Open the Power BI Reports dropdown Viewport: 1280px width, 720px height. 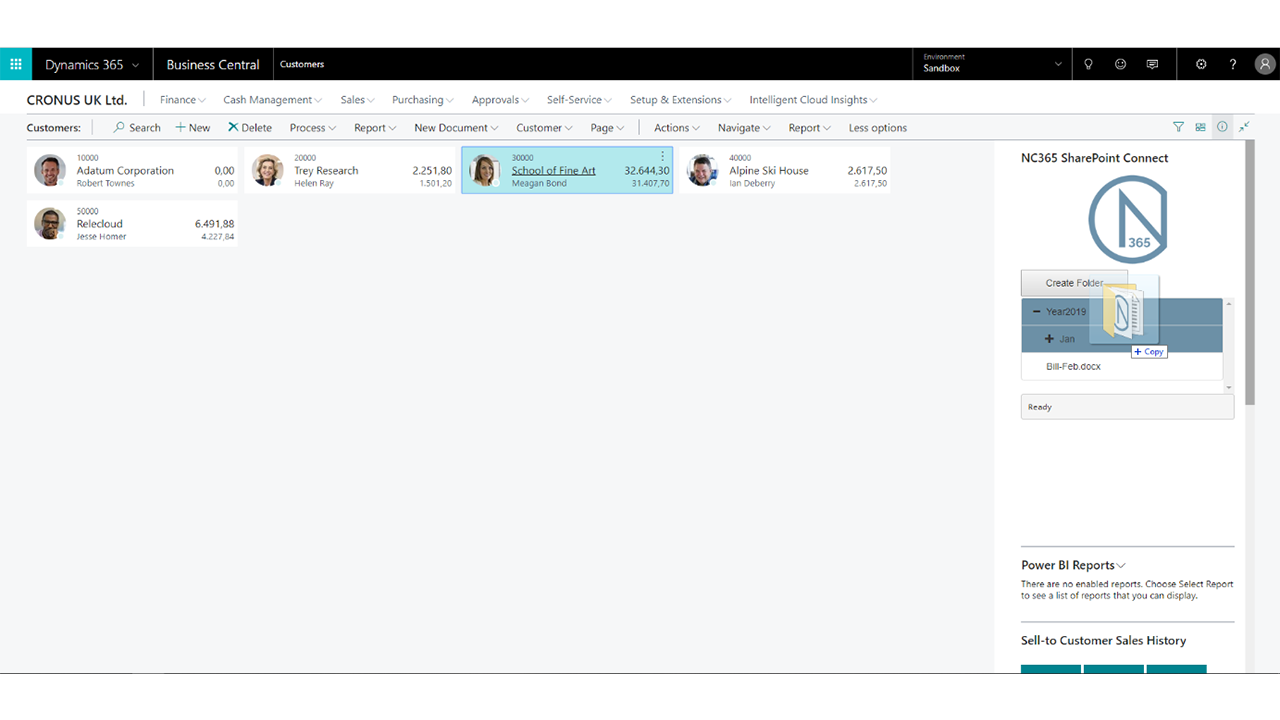[x=1073, y=565]
